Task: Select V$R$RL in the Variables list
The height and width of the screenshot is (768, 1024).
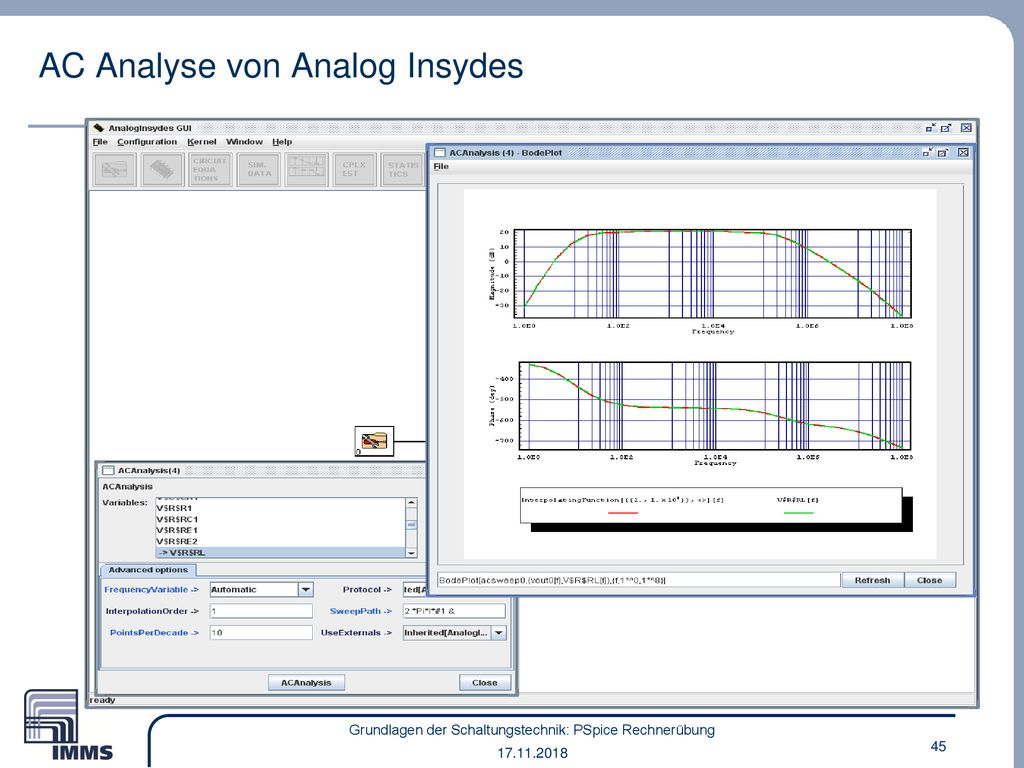Action: [280, 552]
